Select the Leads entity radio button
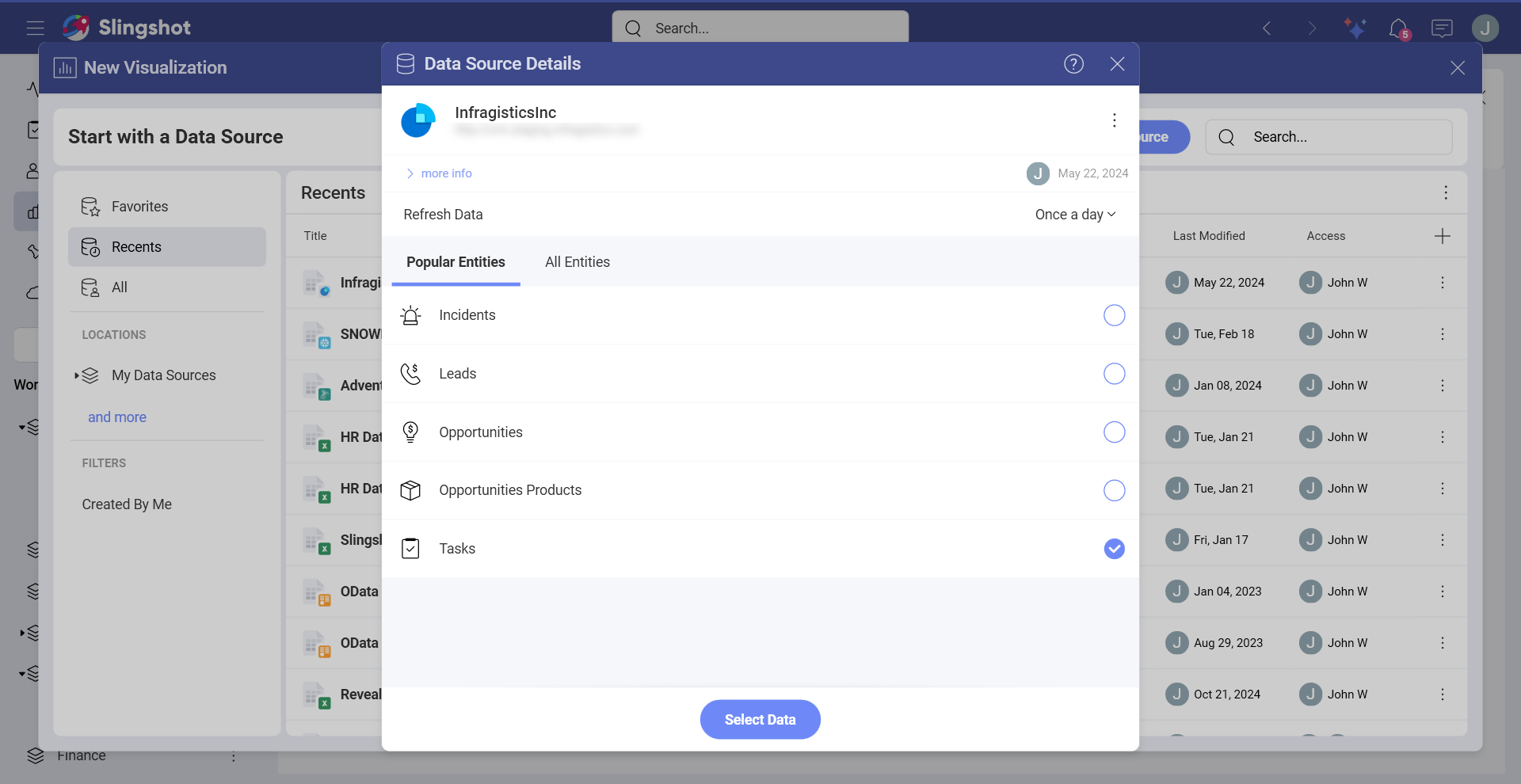 tap(1114, 374)
